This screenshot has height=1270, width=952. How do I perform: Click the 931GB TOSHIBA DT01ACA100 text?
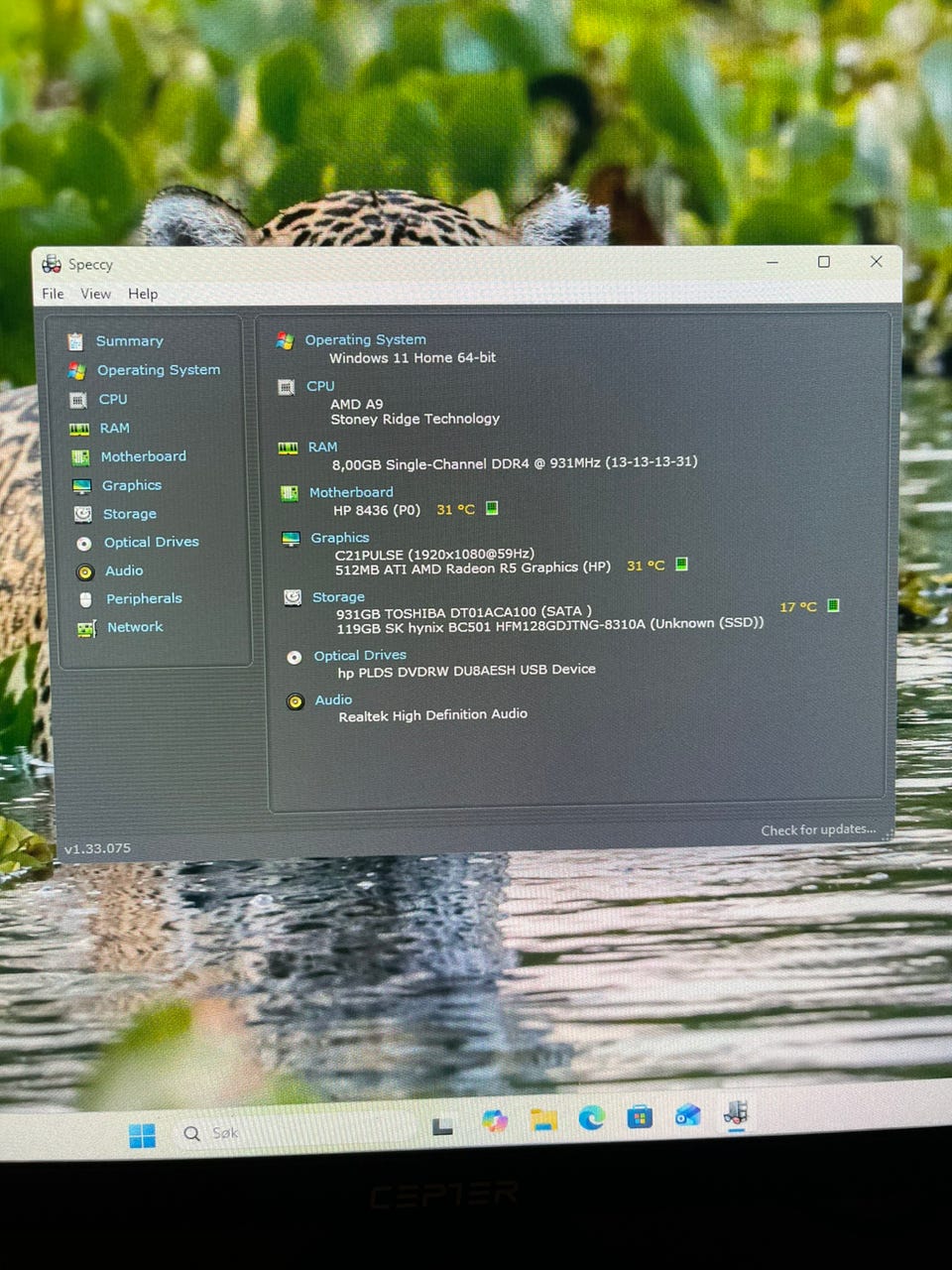coord(464,612)
